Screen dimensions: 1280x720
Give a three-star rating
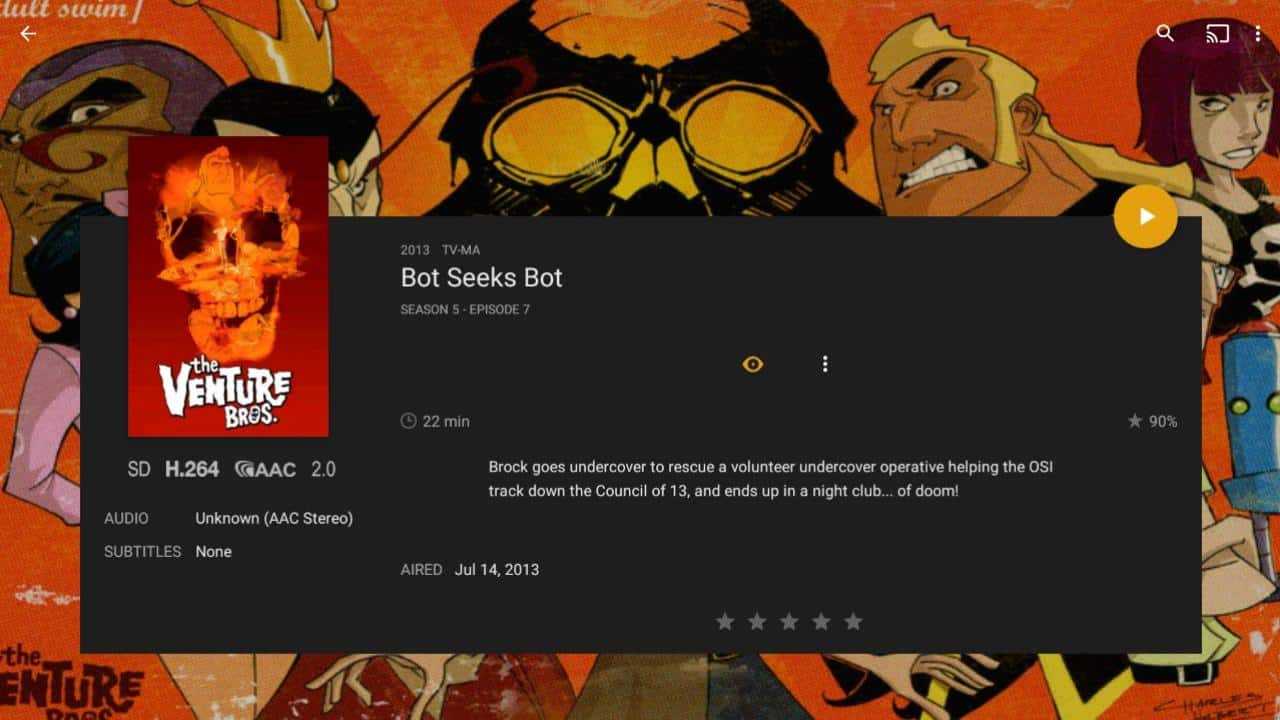click(789, 622)
